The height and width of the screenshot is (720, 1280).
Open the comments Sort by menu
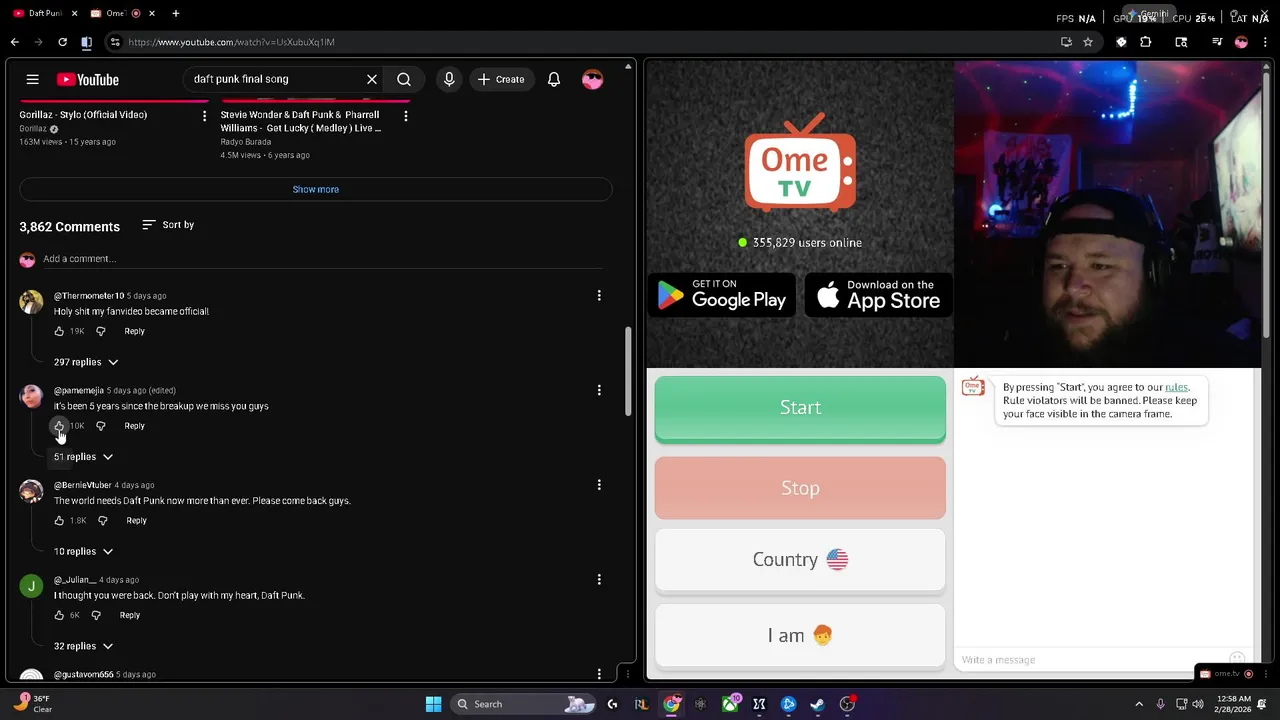[x=168, y=225]
